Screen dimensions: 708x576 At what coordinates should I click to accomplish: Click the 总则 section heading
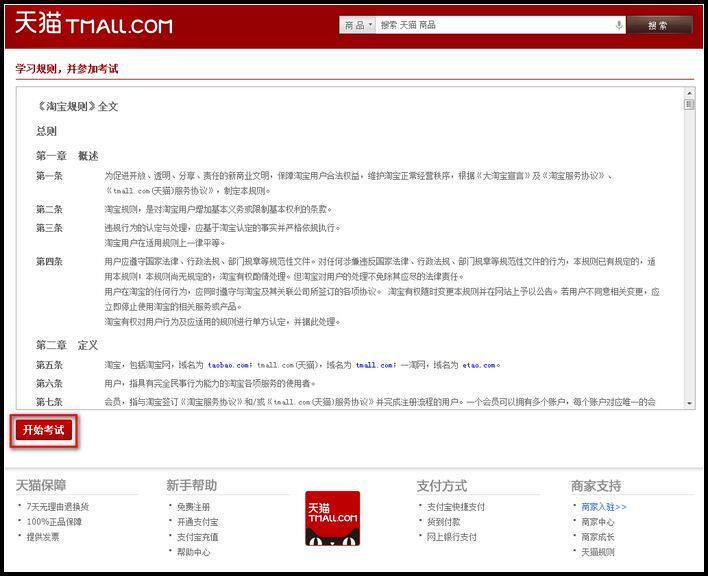pyautogui.click(x=46, y=131)
